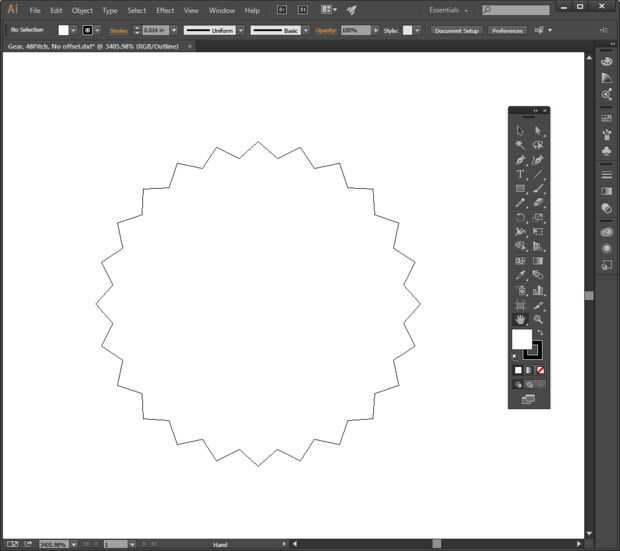Open the Object menu
The image size is (620, 551).
point(82,10)
